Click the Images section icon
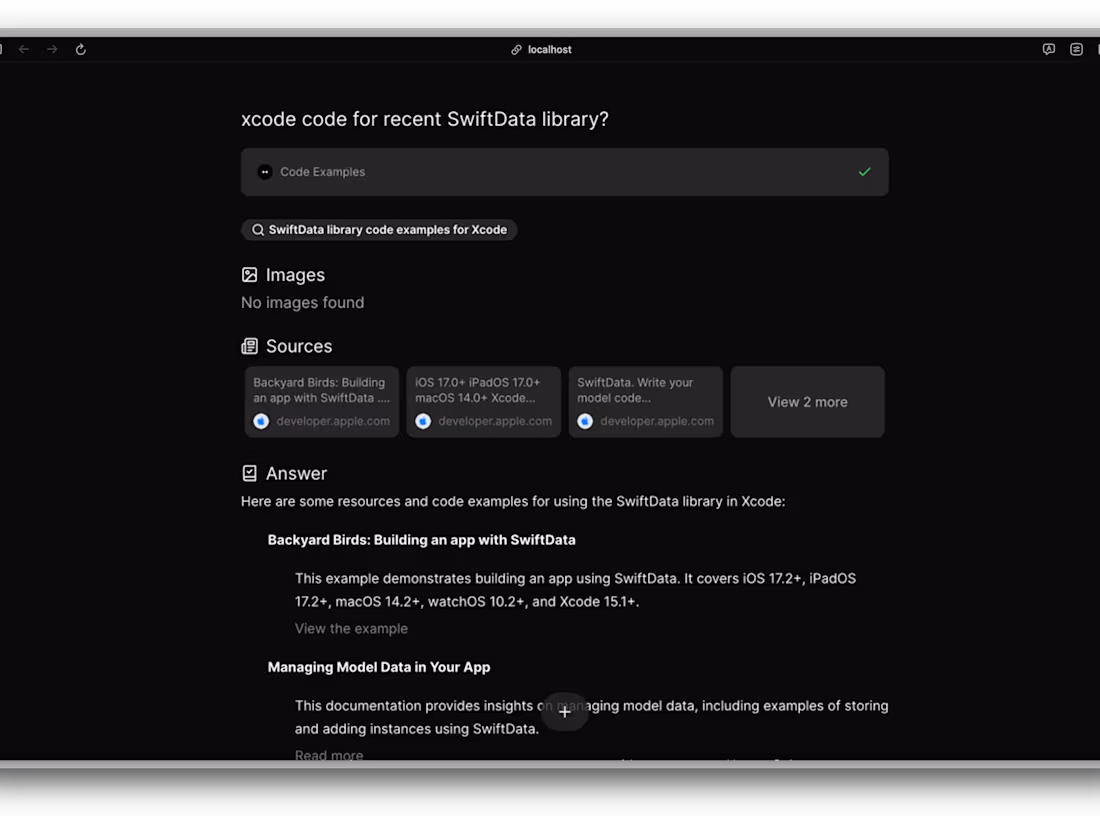The image size is (1100, 825). click(248, 274)
